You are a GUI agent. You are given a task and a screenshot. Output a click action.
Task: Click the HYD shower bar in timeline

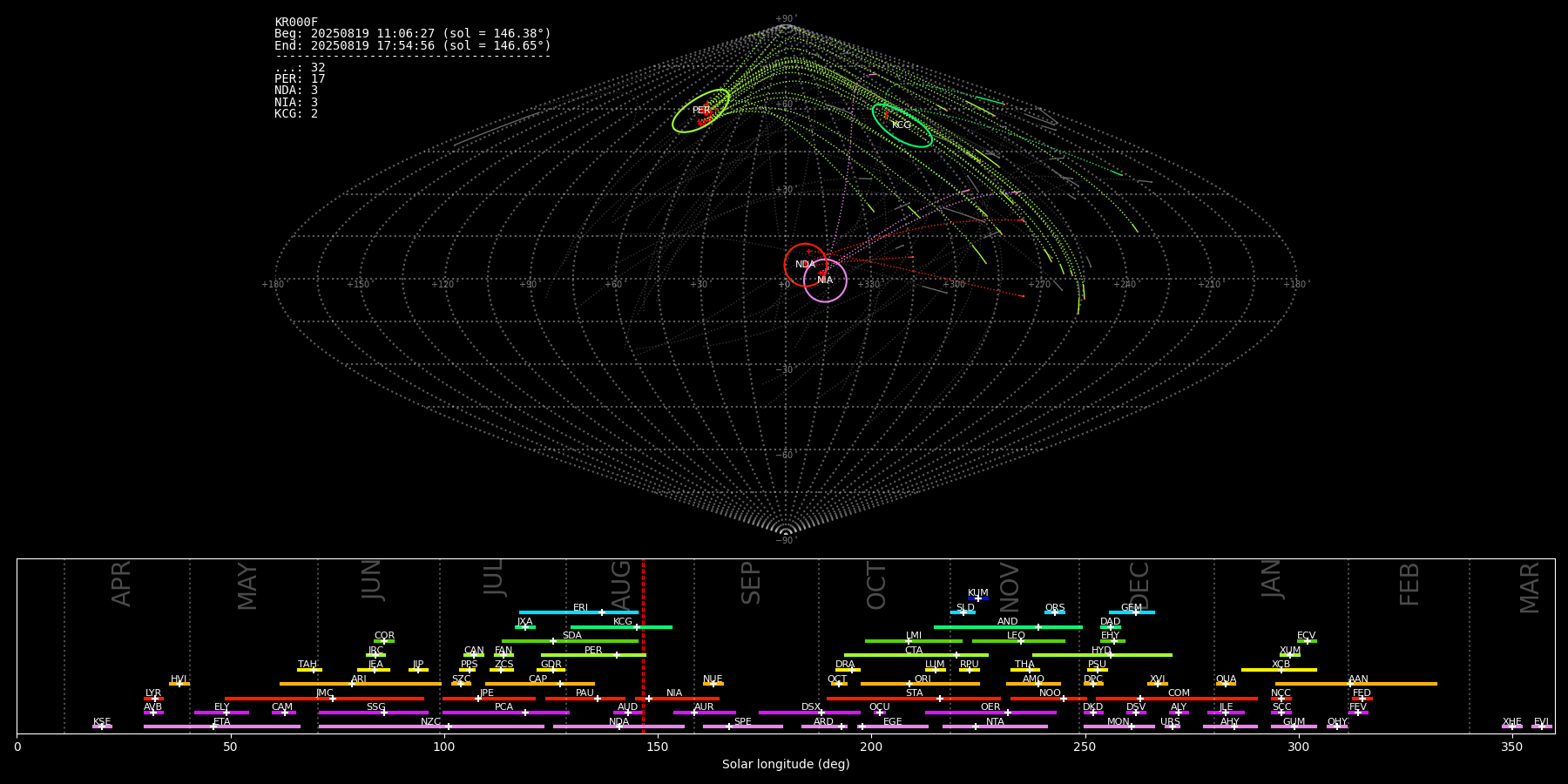click(x=1102, y=655)
